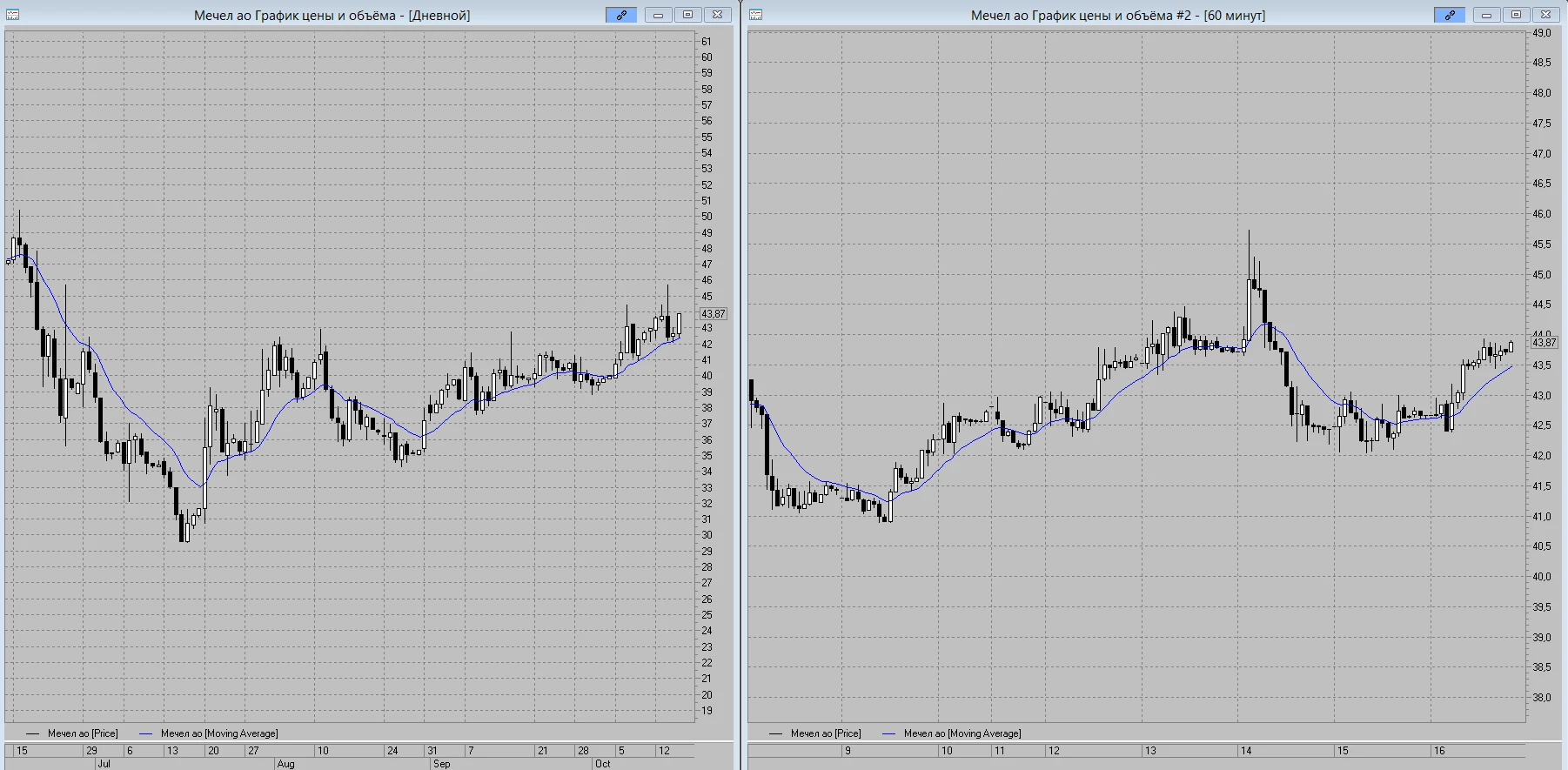Click date label '13' on the daily chart's time axis

pos(172,750)
